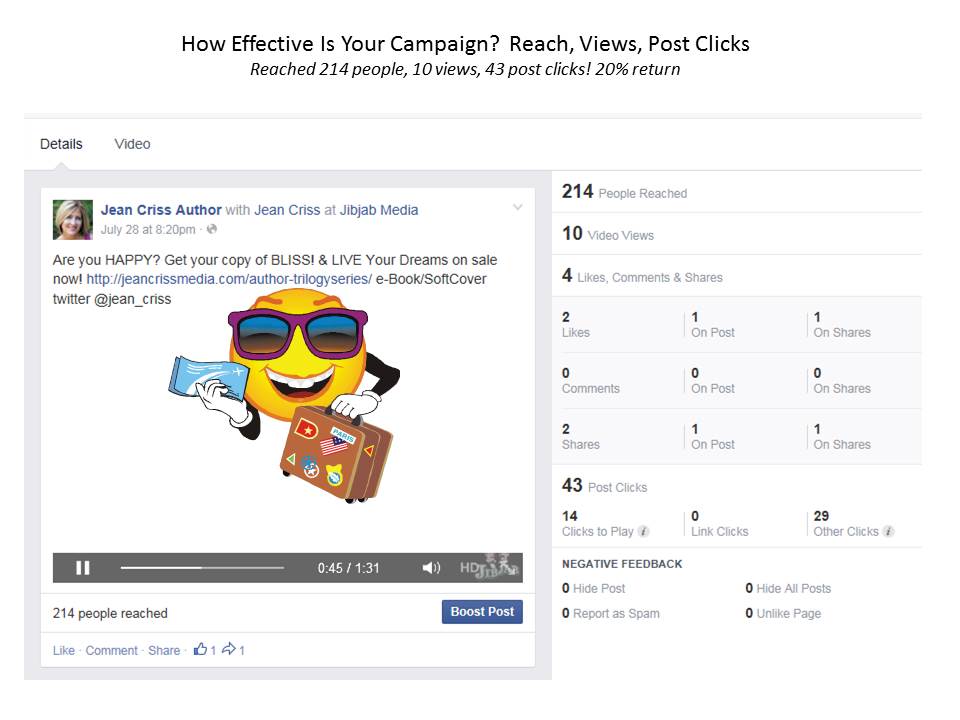Click the video's sun character image
This screenshot has height=720, width=960.
284,396
